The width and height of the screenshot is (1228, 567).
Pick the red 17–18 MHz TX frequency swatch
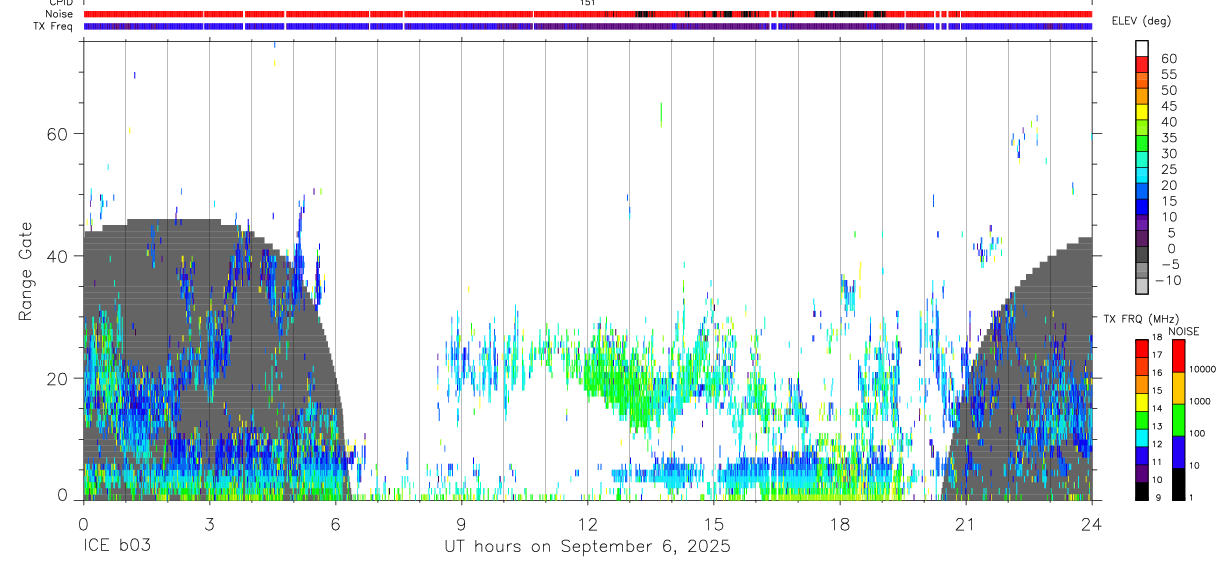[1142, 348]
